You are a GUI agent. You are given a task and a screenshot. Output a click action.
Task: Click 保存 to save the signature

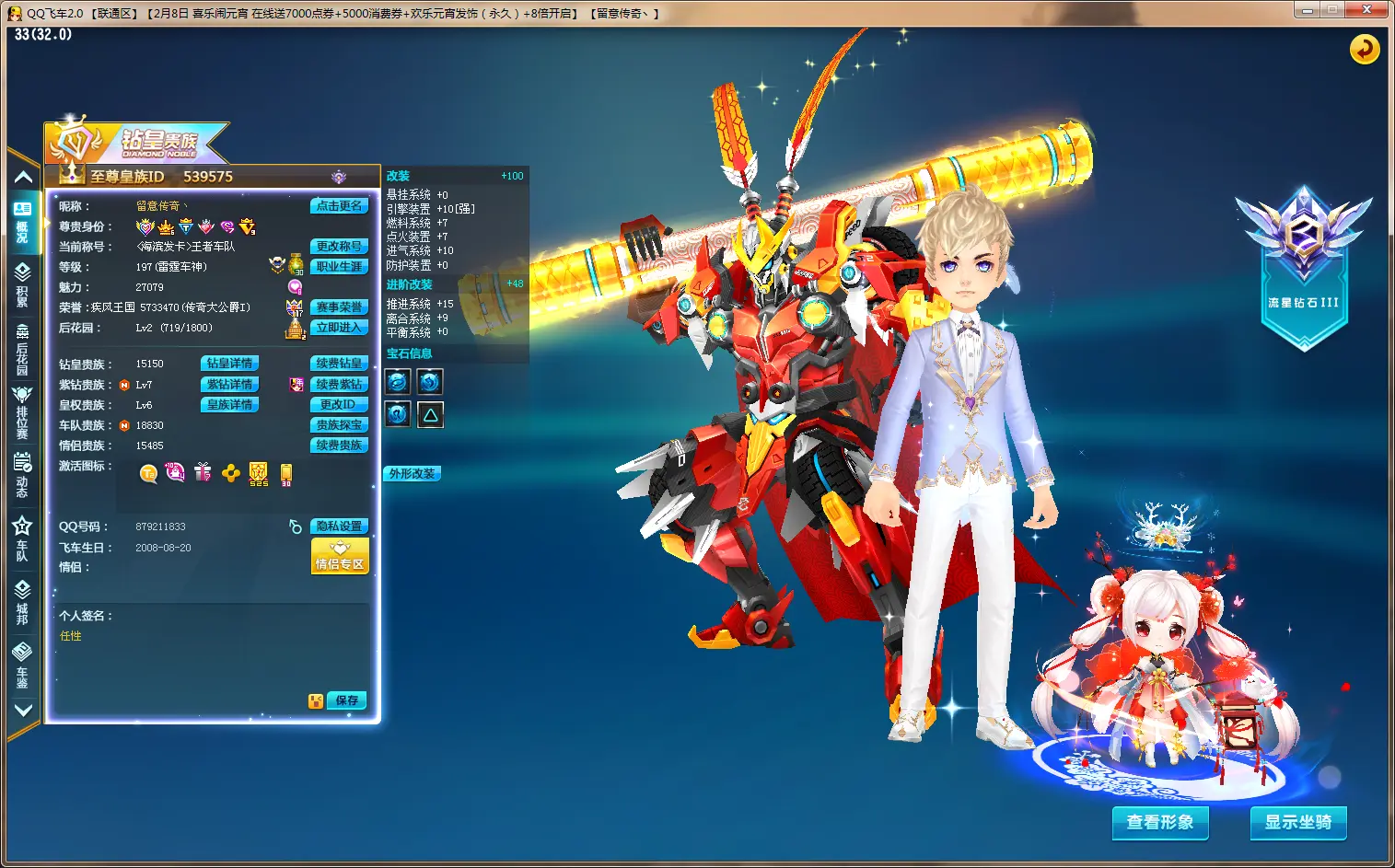point(346,700)
